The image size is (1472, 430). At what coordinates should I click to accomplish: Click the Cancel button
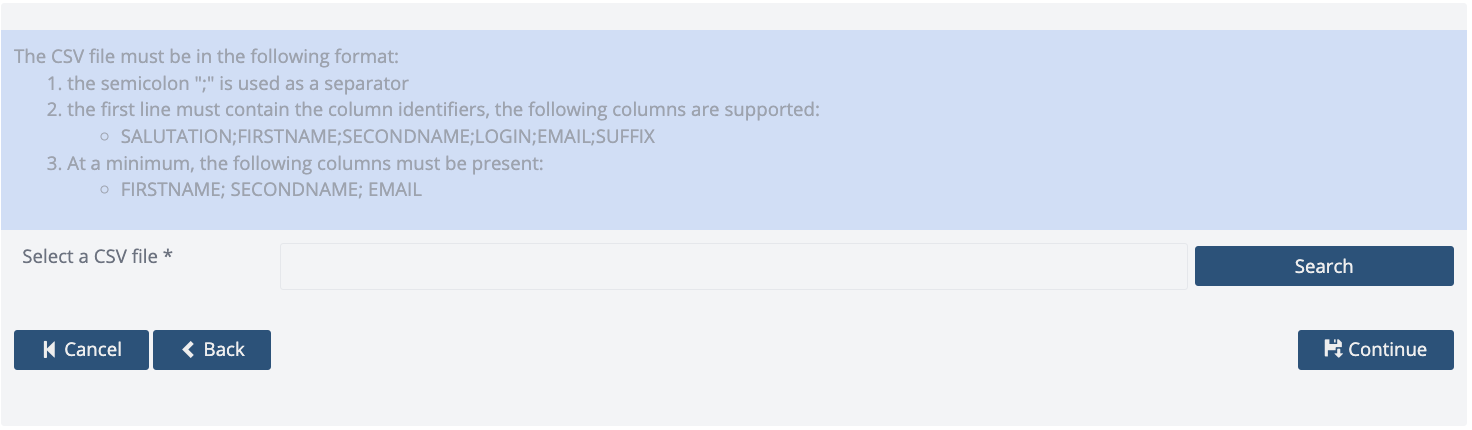coord(81,350)
